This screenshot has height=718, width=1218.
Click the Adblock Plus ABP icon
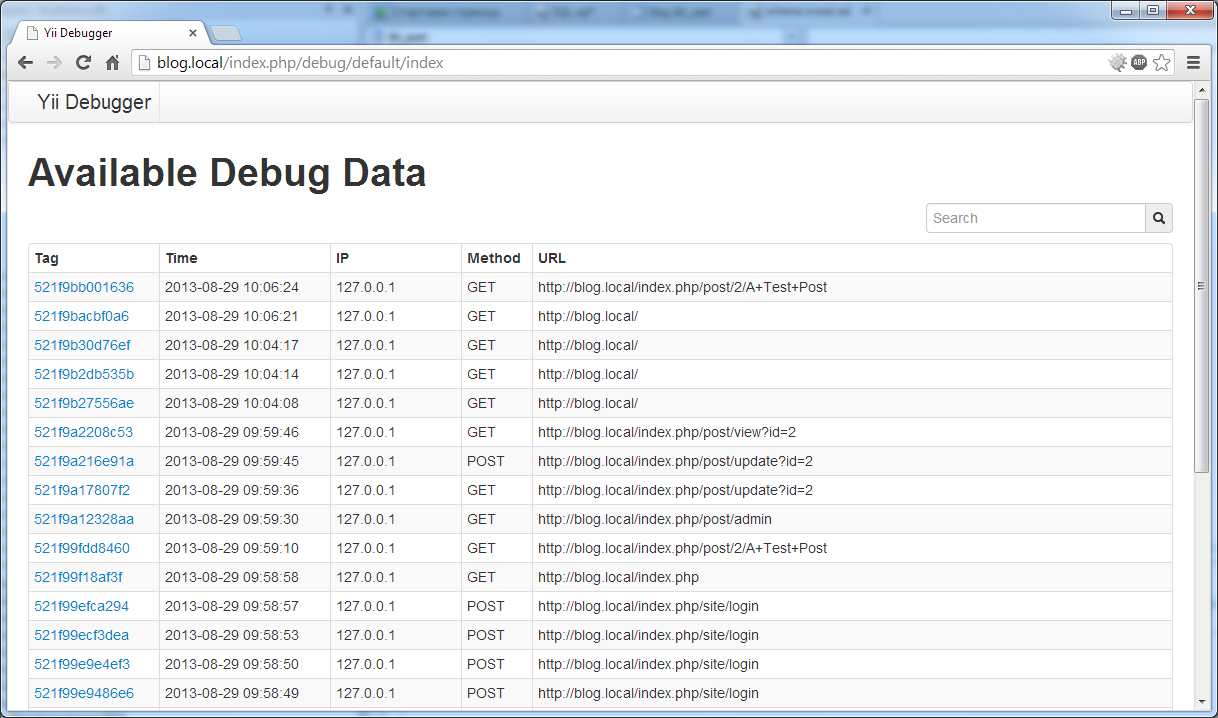[1139, 62]
